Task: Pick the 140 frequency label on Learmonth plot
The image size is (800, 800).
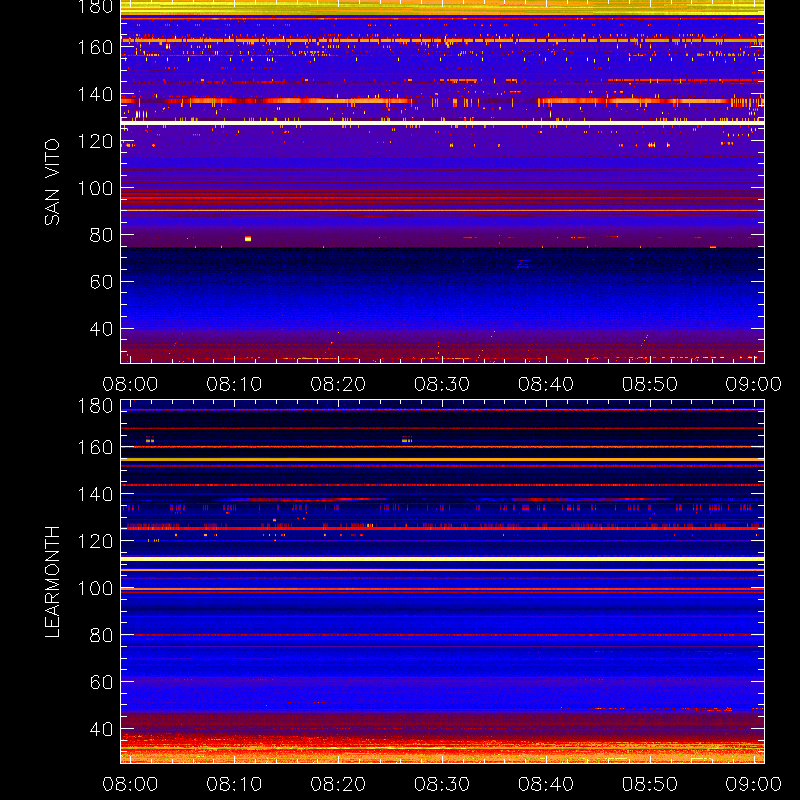Action: point(95,494)
